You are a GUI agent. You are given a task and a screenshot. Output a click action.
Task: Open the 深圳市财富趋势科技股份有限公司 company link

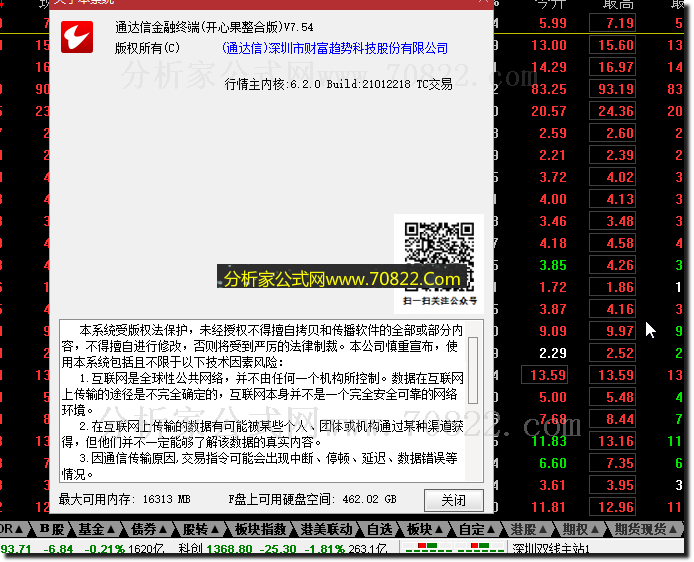pyautogui.click(x=335, y=48)
